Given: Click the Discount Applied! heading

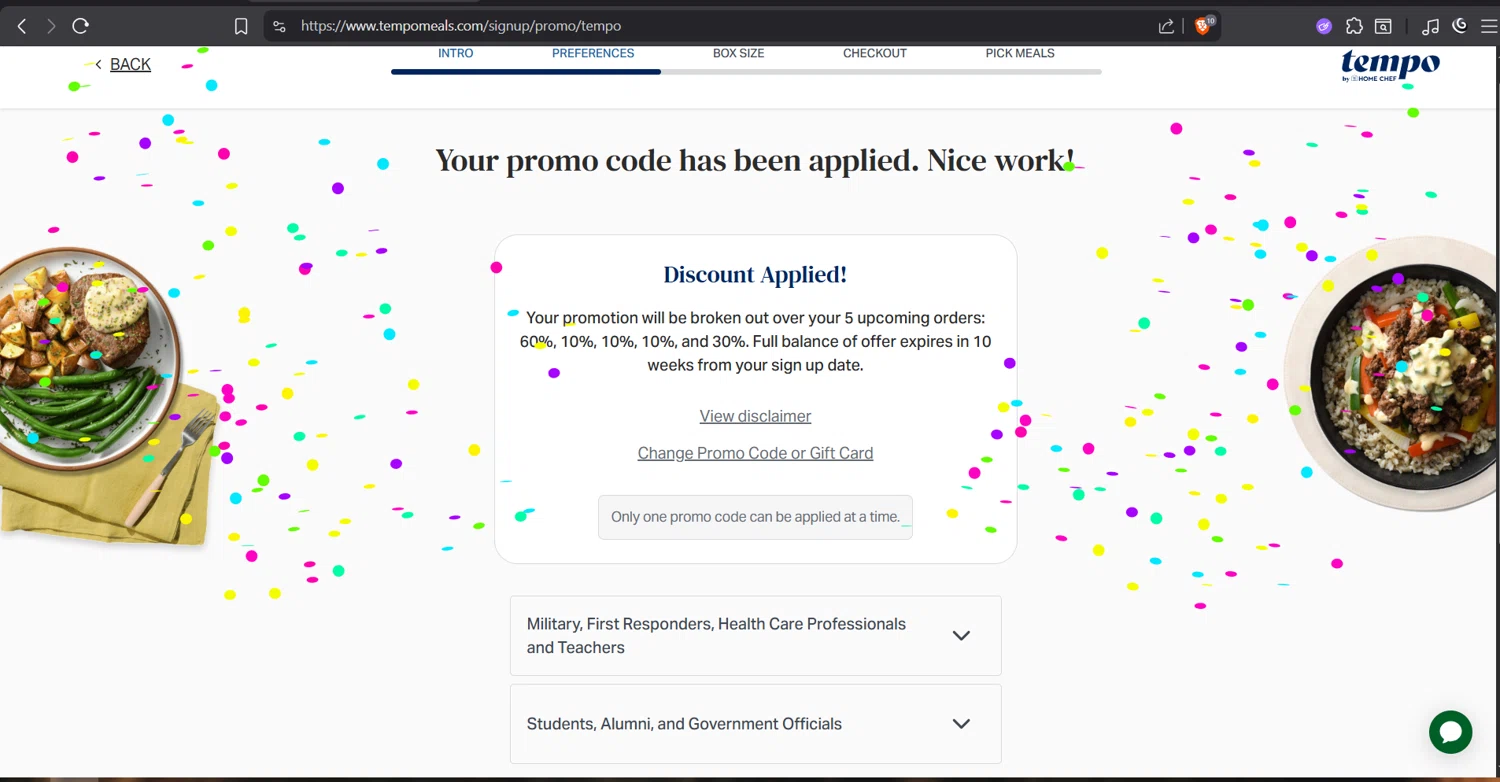Looking at the screenshot, I should [x=755, y=274].
